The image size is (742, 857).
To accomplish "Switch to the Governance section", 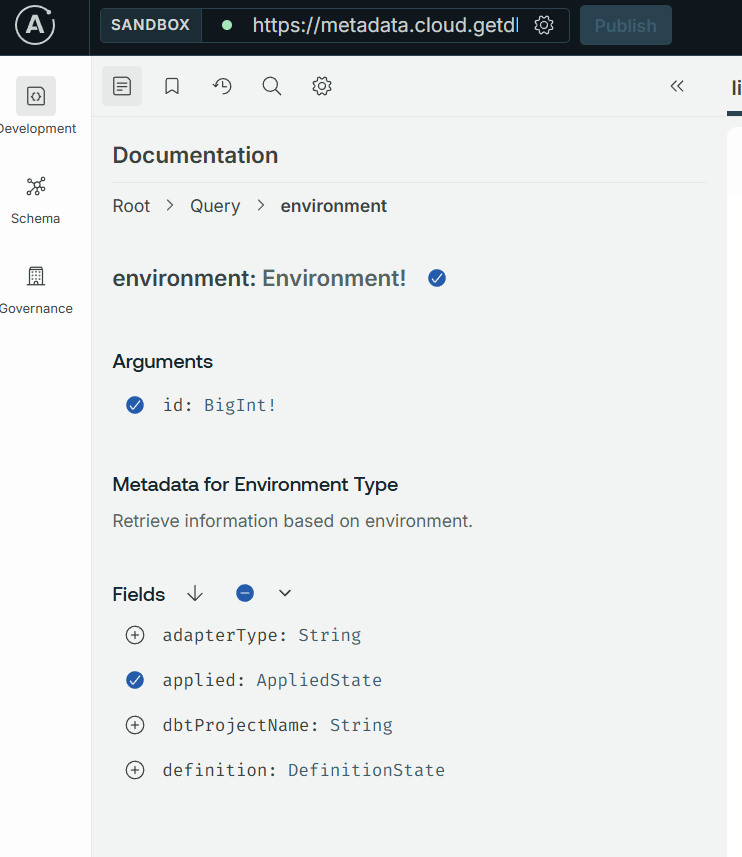I will [36, 290].
